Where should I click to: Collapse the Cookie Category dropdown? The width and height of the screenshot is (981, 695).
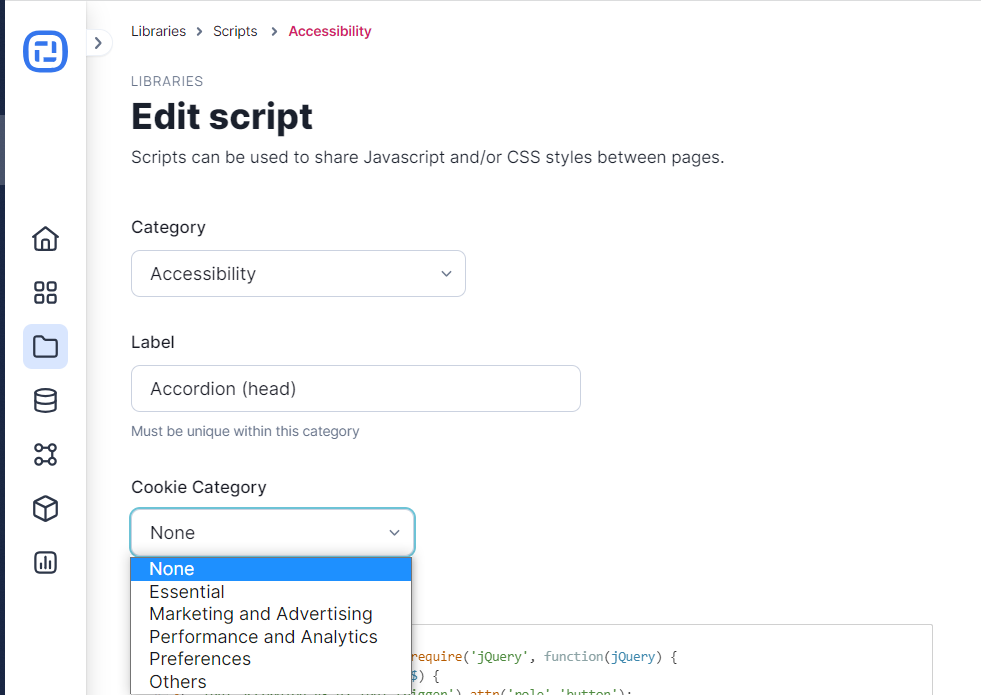(x=272, y=533)
